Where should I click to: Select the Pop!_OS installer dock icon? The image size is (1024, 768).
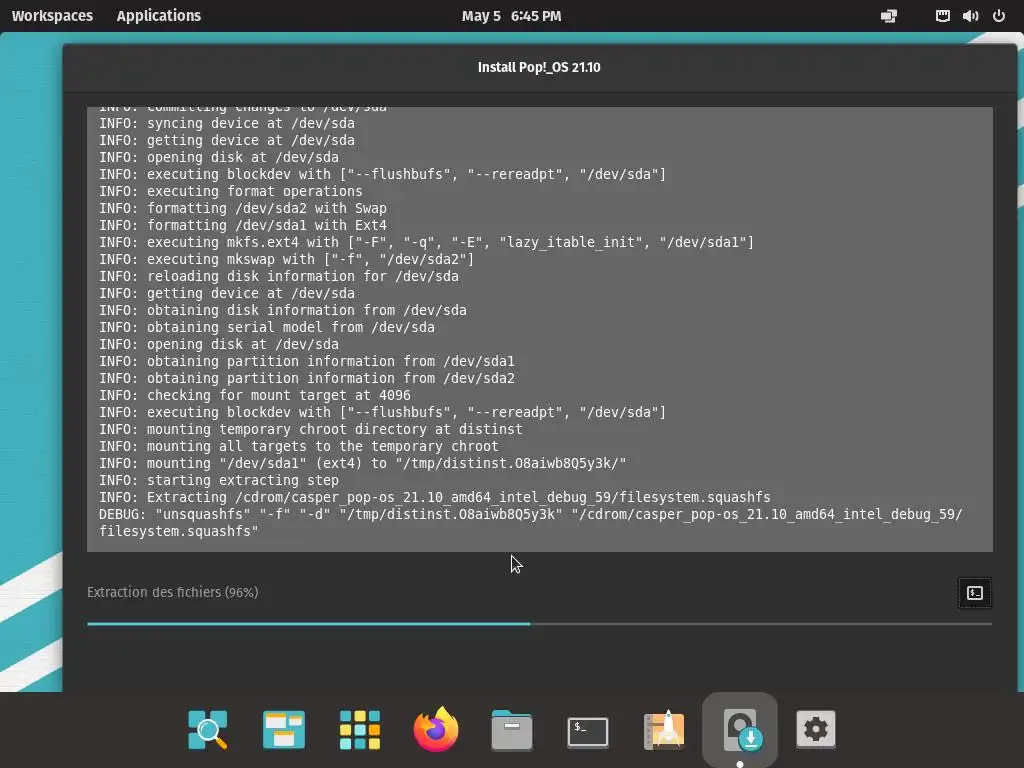click(740, 729)
